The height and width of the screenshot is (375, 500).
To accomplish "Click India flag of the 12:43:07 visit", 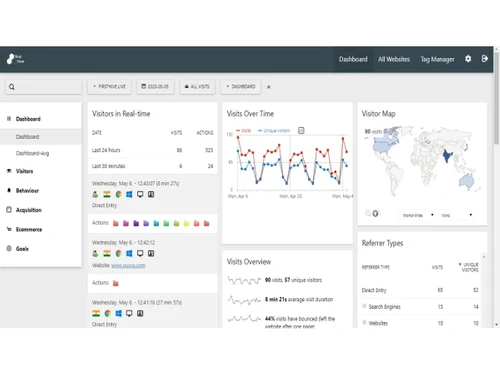I will click(x=107, y=194).
